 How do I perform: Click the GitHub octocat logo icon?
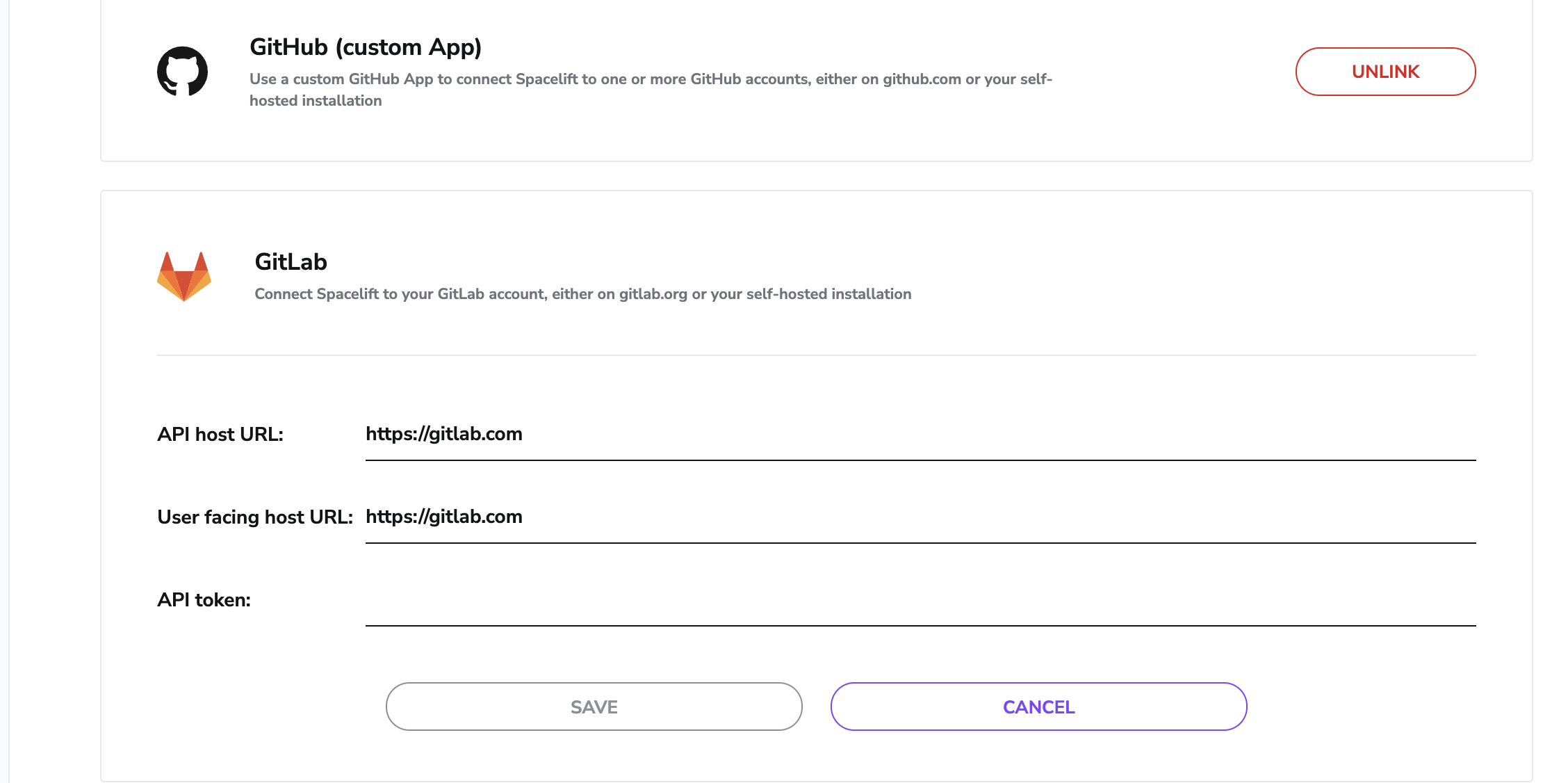coord(182,71)
